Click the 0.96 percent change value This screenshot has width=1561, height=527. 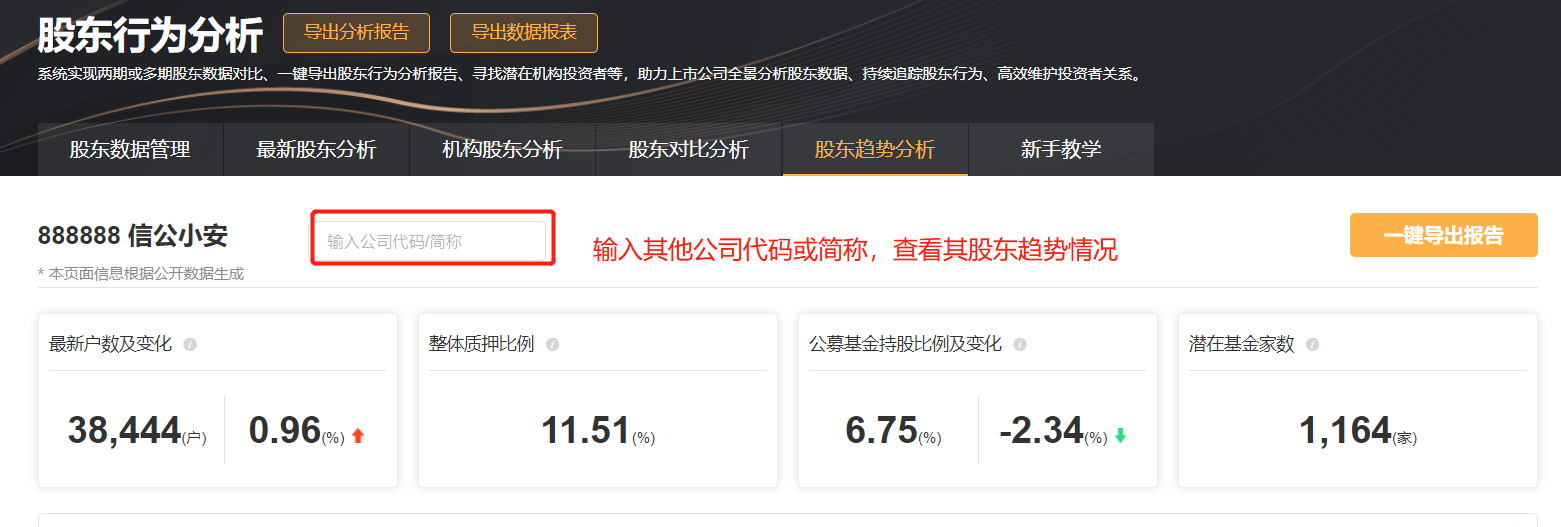click(x=284, y=430)
